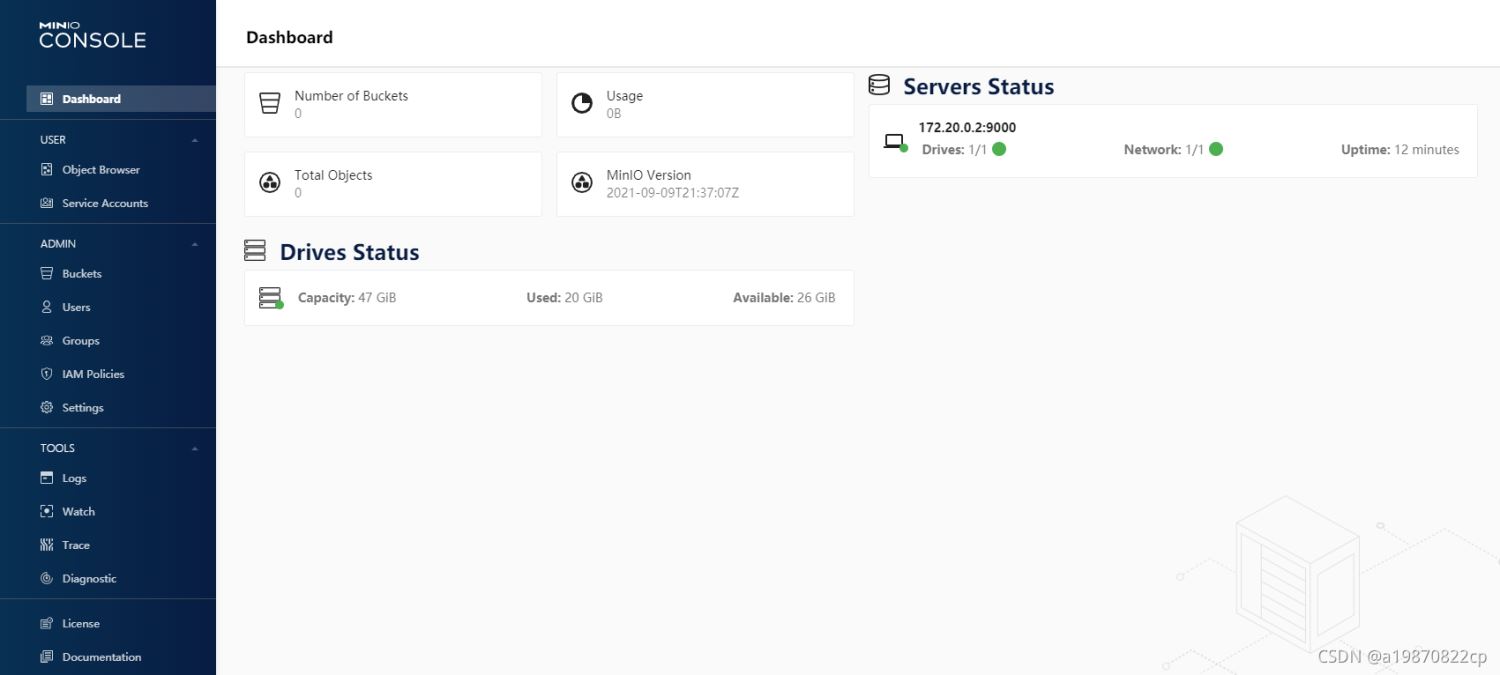Click the Total Objects circle icon
Image resolution: width=1500 pixels, height=675 pixels.
[270, 183]
